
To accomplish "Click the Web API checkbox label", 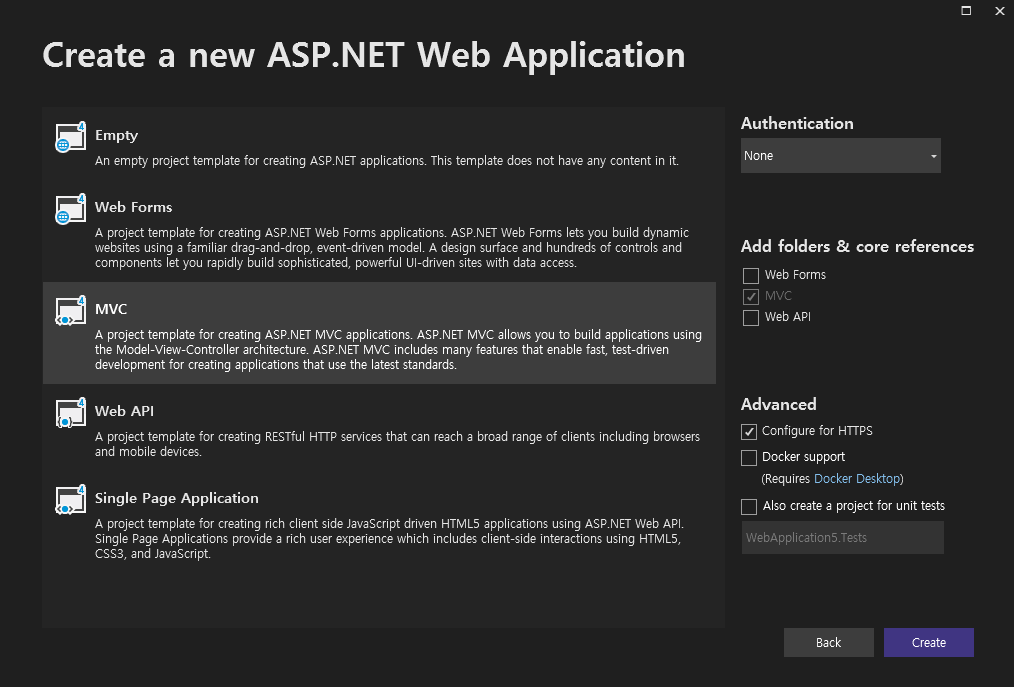I will tap(788, 317).
